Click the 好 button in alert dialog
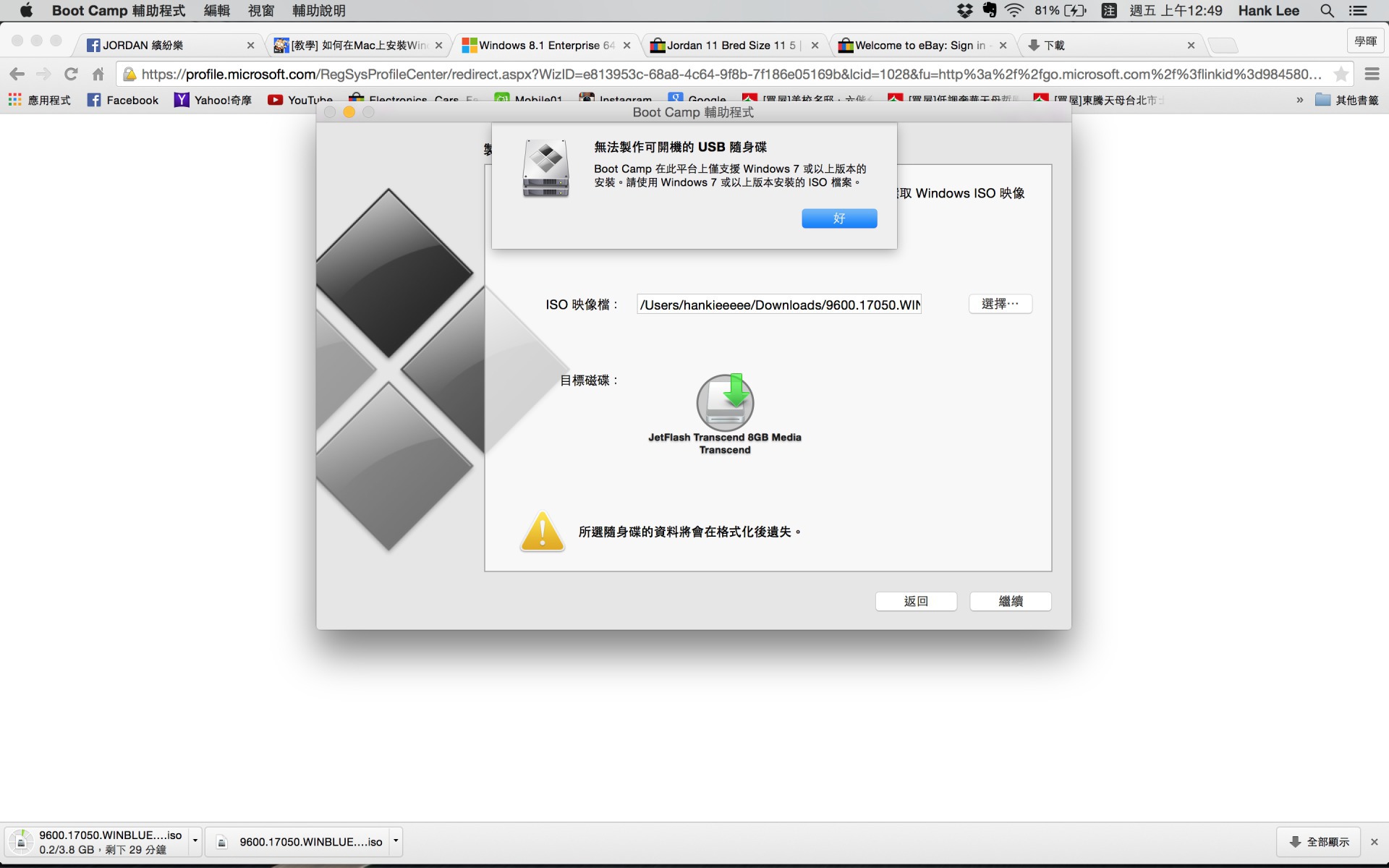Image resolution: width=1389 pixels, height=868 pixels. coord(838,218)
